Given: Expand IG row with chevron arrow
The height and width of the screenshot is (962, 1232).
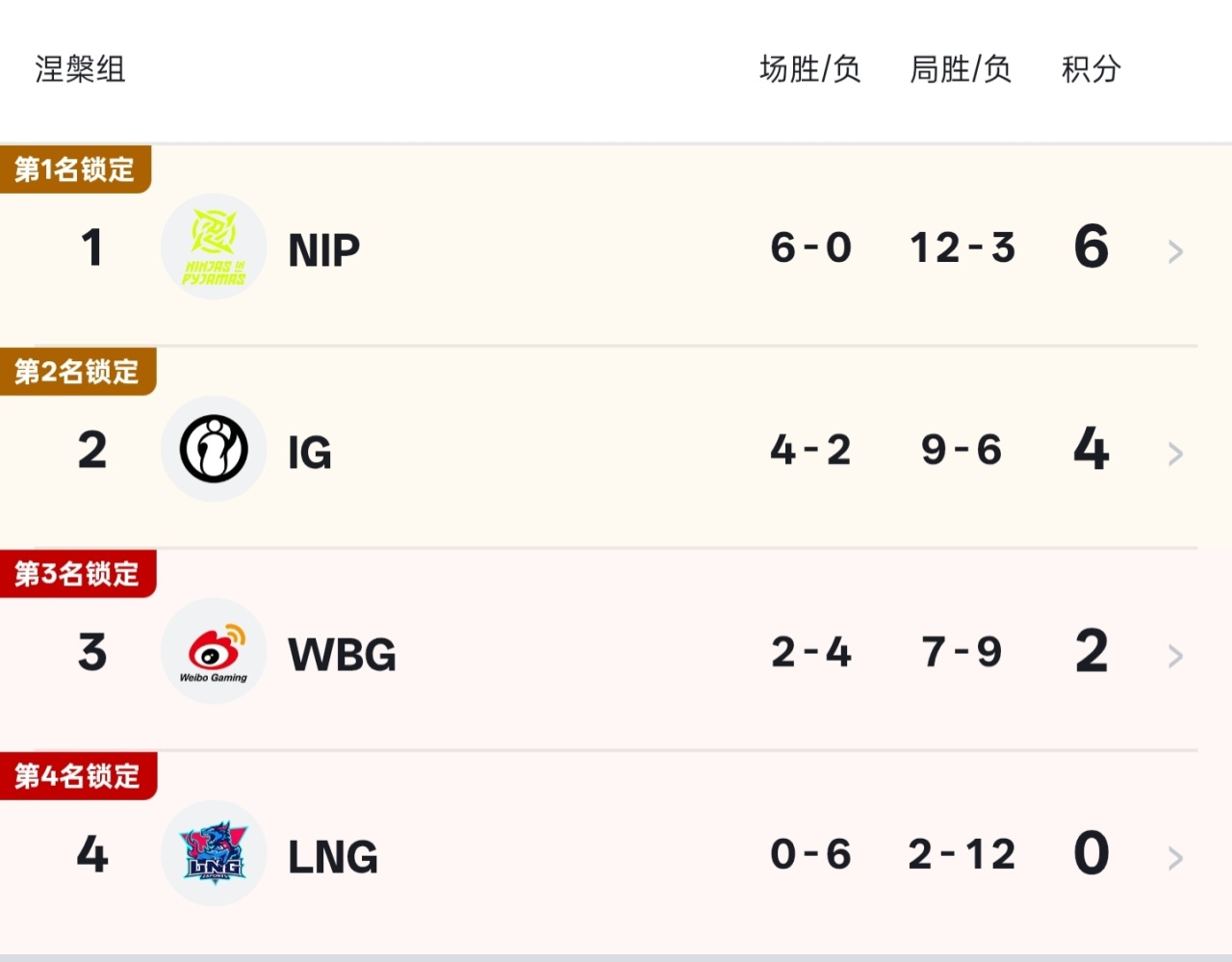Looking at the screenshot, I should [x=1175, y=454].
